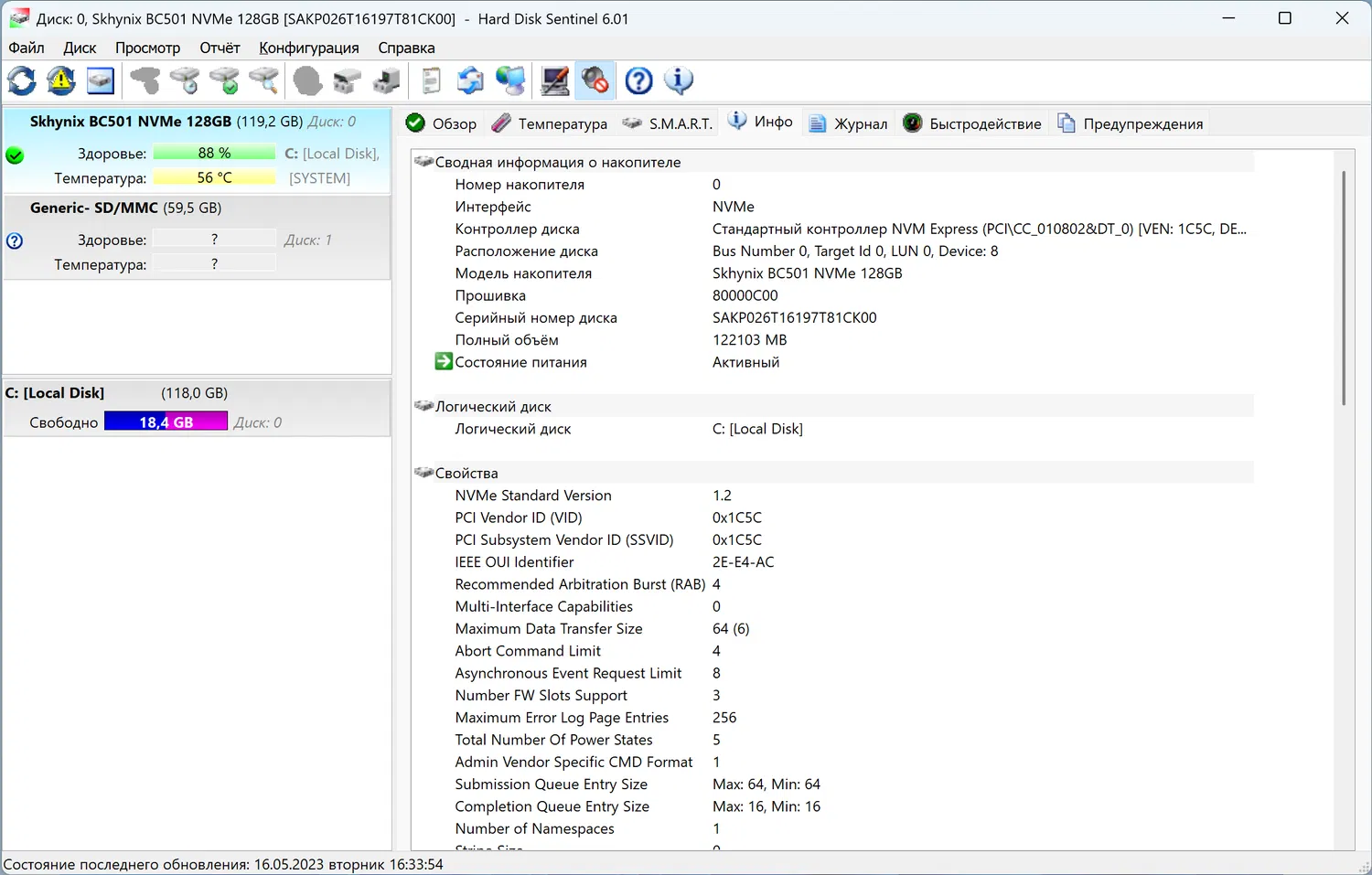
Task: Click the Контроллер диска row label
Action: tap(517, 229)
